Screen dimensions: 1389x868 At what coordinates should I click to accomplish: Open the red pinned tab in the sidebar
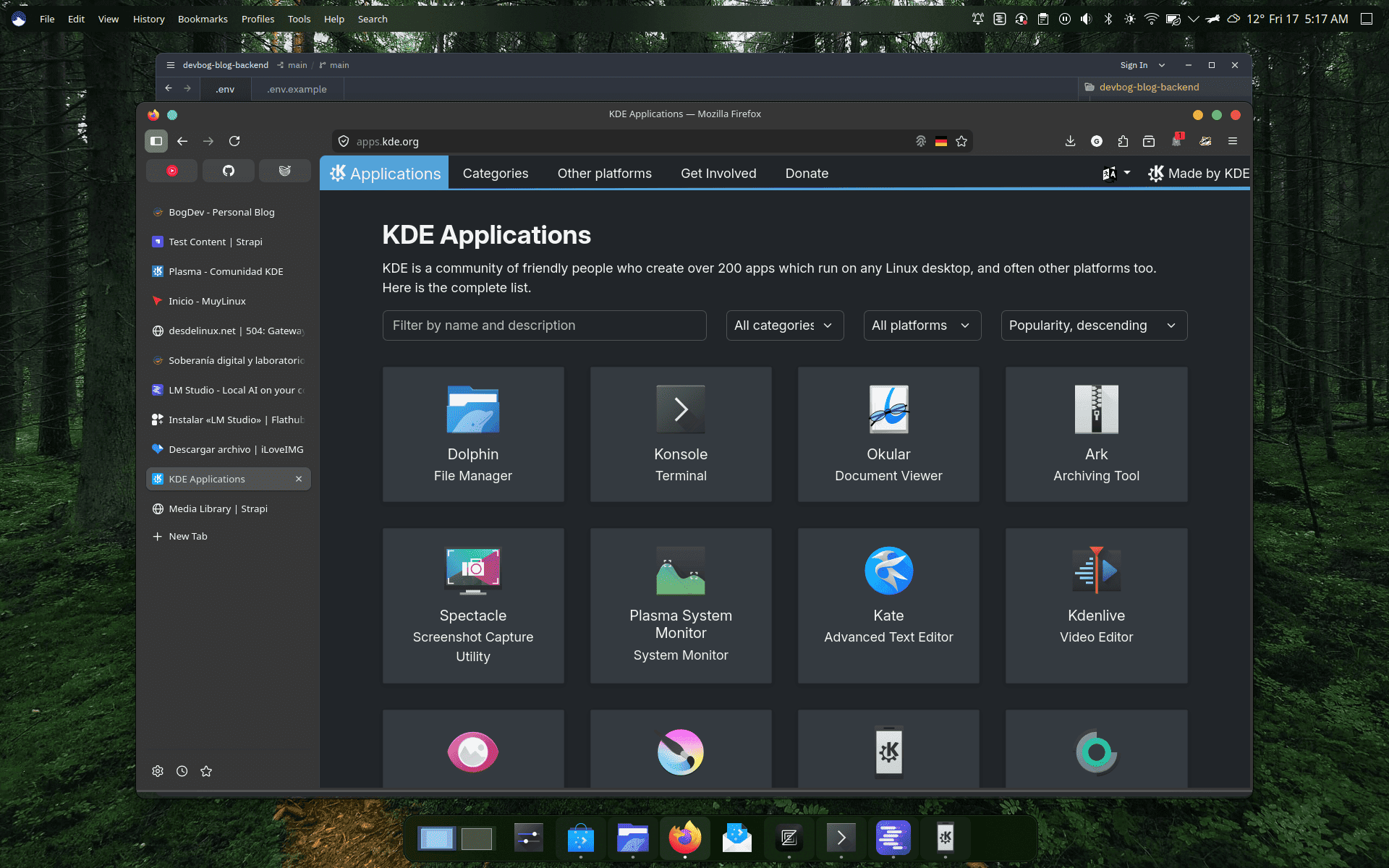pos(172,171)
